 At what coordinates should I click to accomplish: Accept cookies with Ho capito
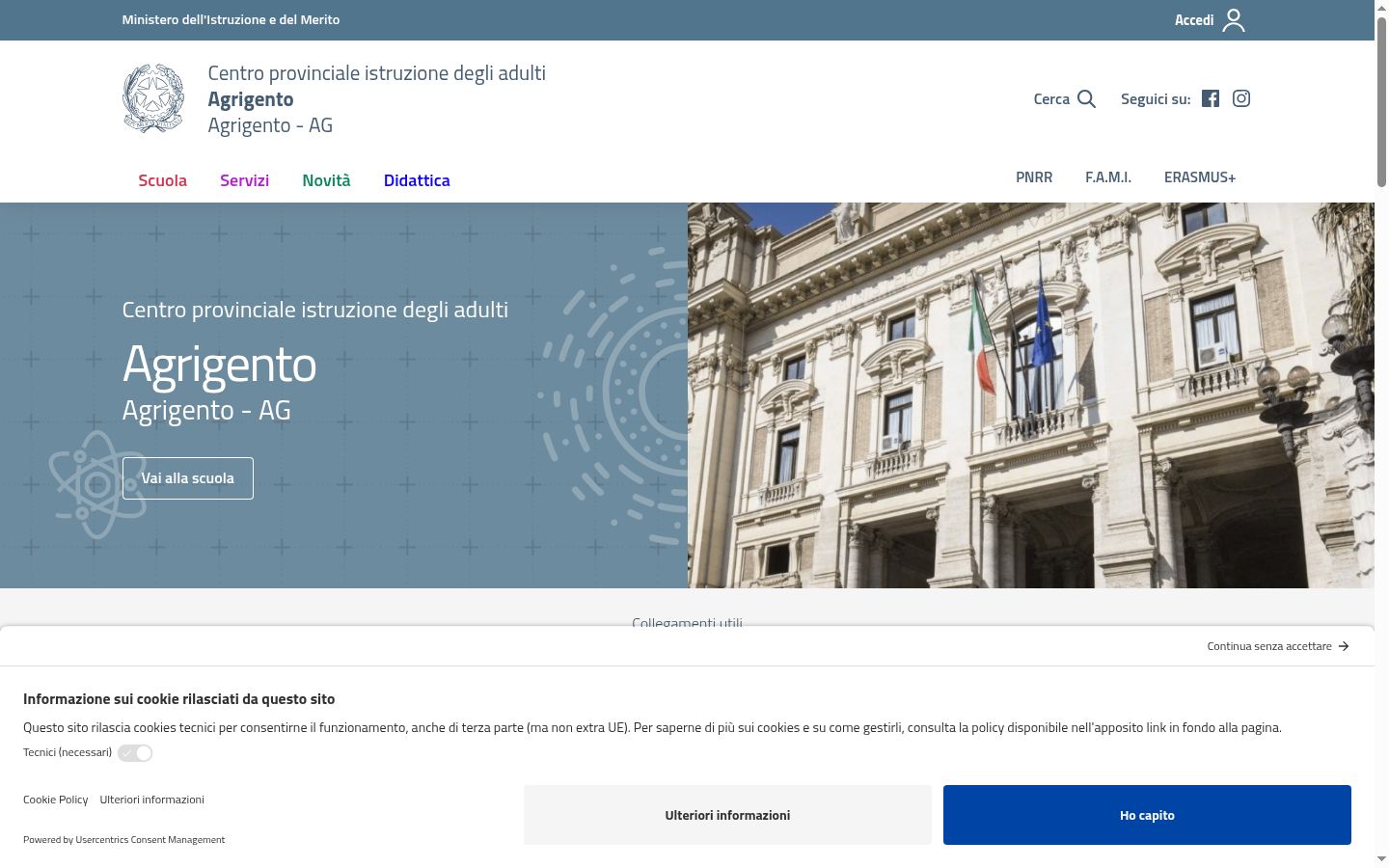(x=1147, y=815)
